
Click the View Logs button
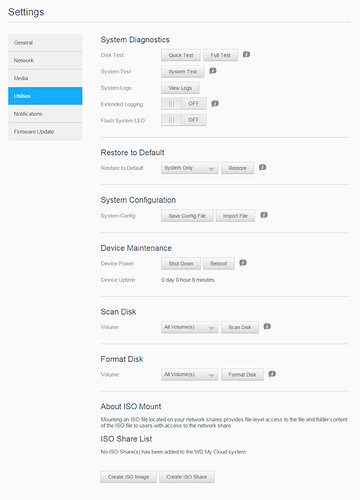point(180,88)
